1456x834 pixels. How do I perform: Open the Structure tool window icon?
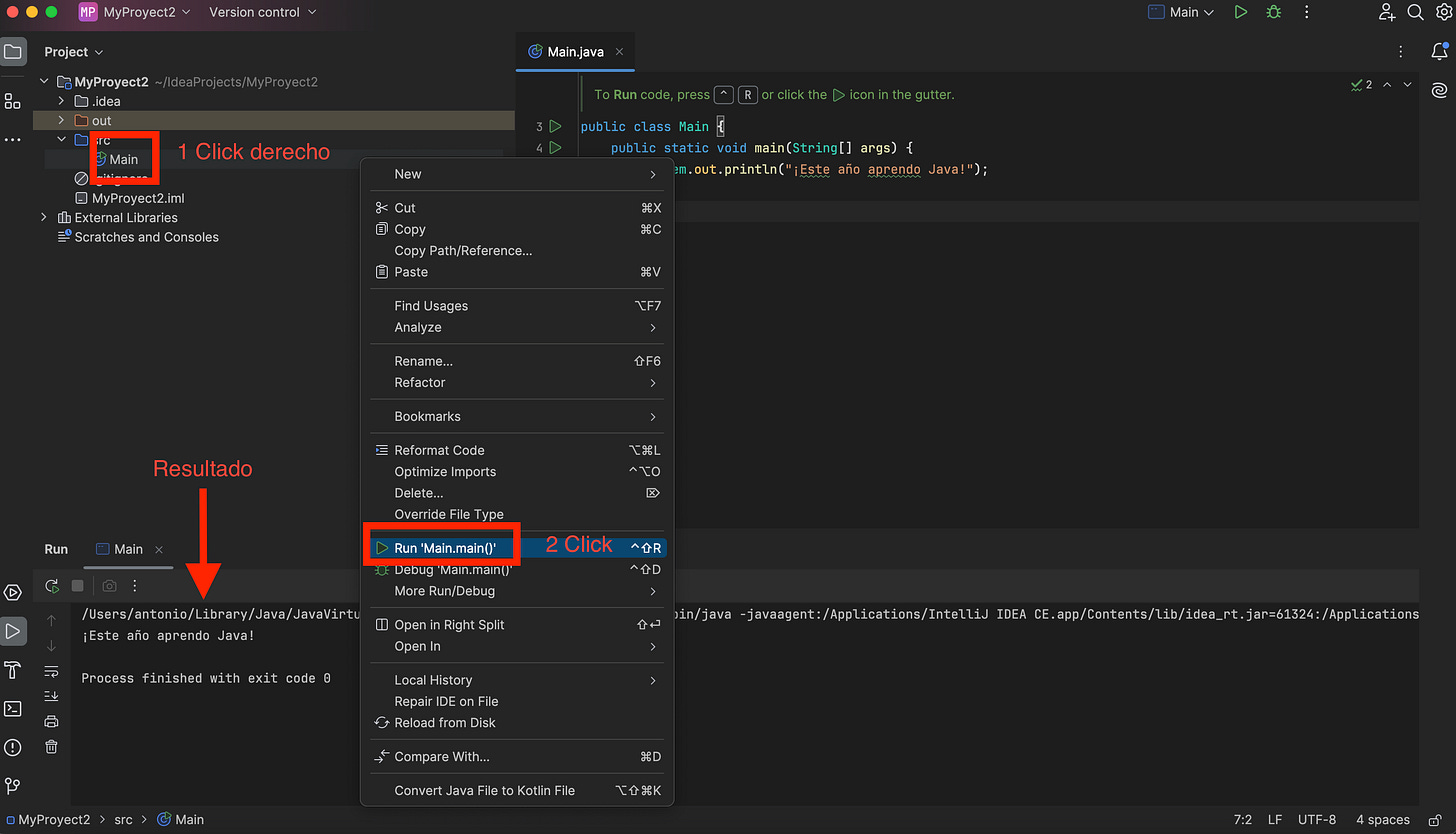coord(13,101)
